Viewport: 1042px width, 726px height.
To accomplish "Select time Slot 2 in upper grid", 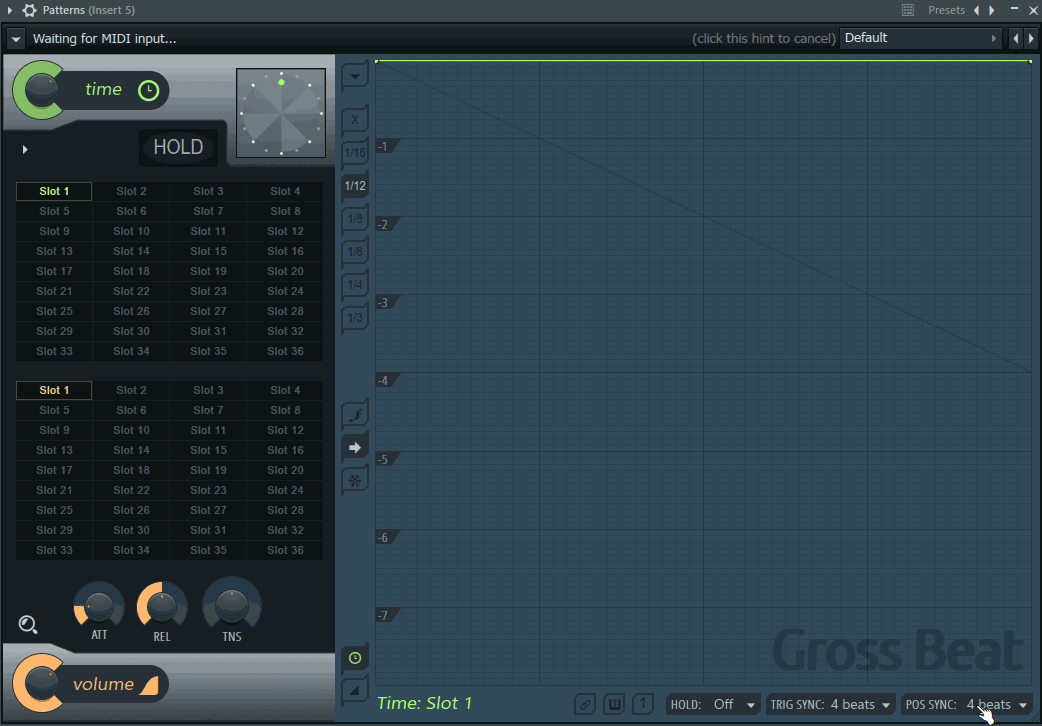I will [x=131, y=191].
